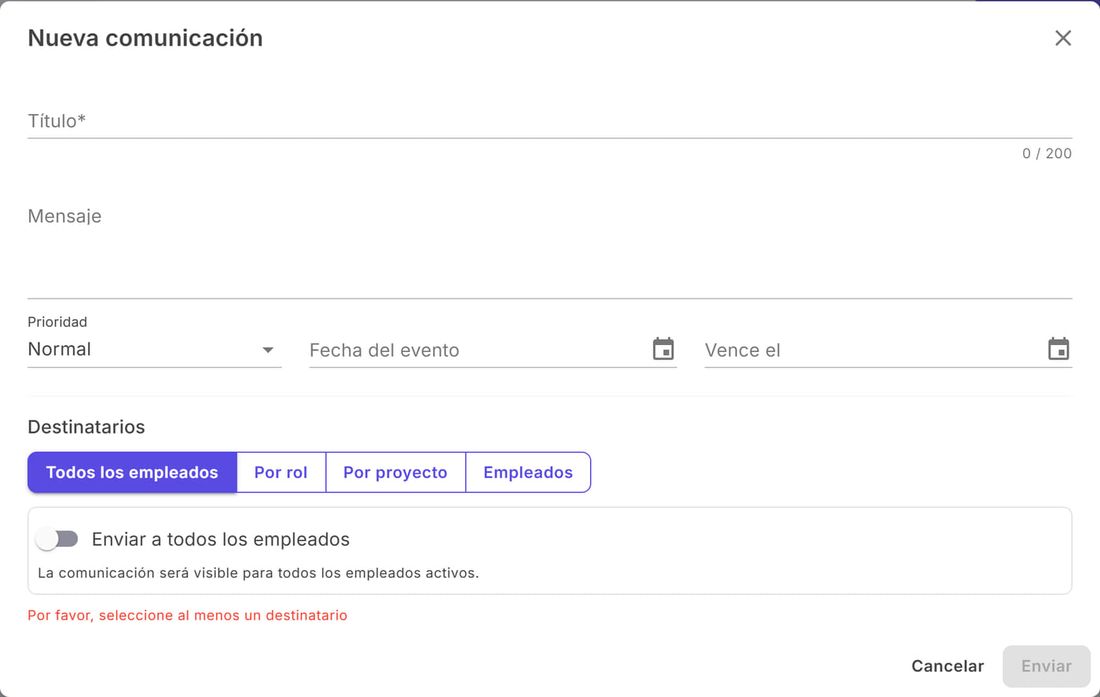Click the Enviar button
Viewport: 1100px width, 697px height.
point(1046,666)
